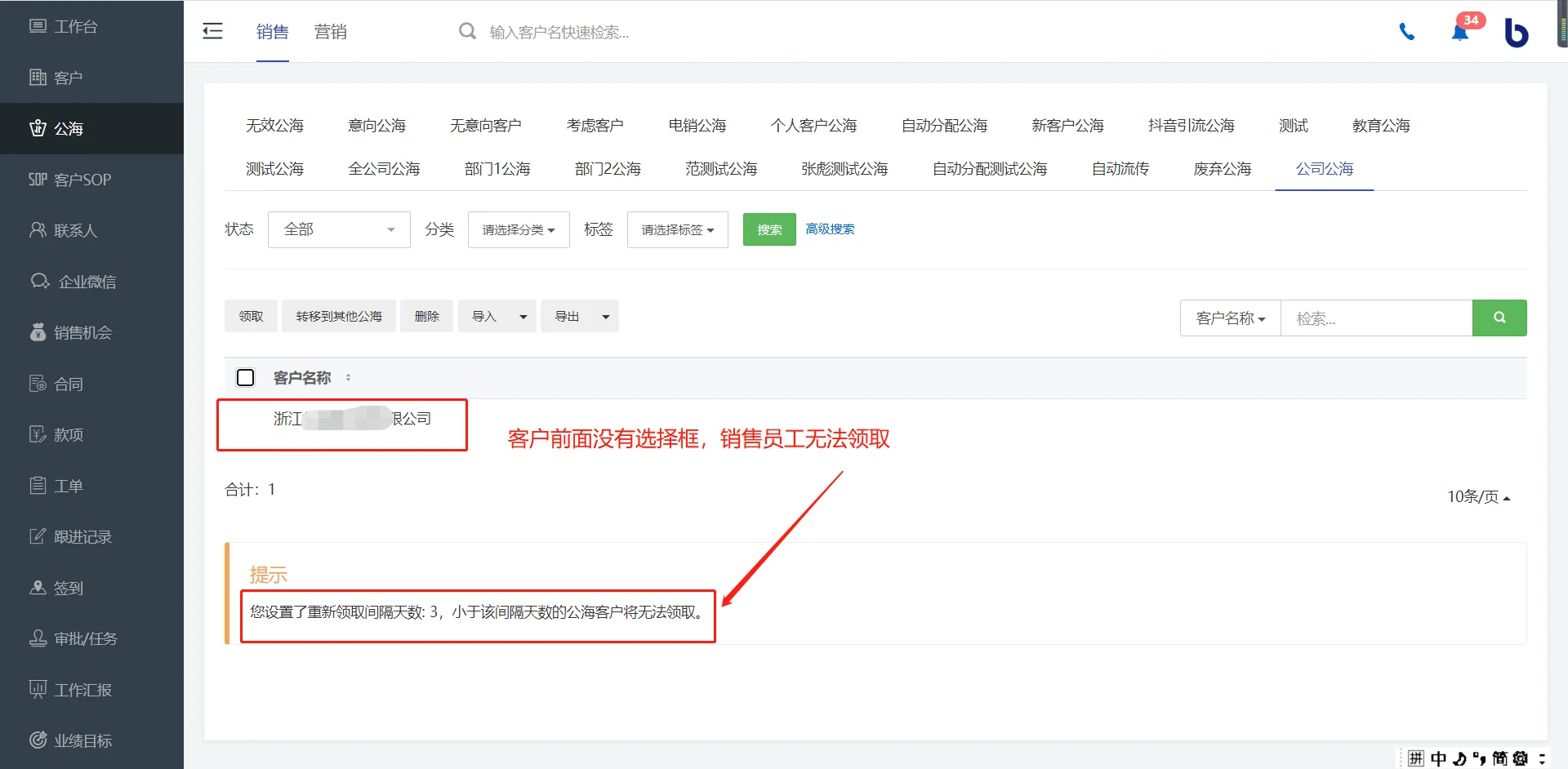Click the blue b logo avatar
1568x769 pixels.
(x=1517, y=33)
